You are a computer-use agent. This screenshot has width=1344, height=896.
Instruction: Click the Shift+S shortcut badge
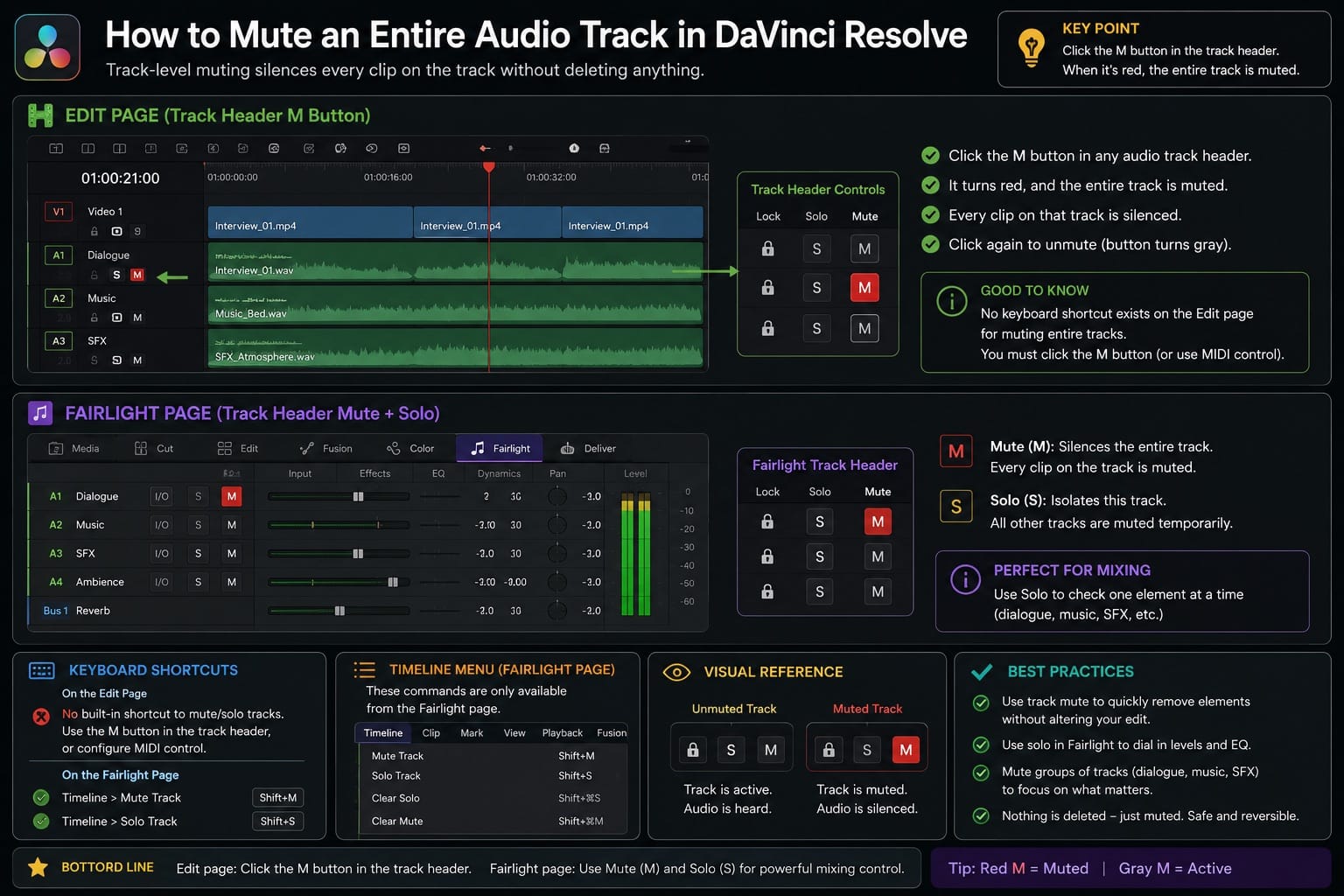point(277,822)
